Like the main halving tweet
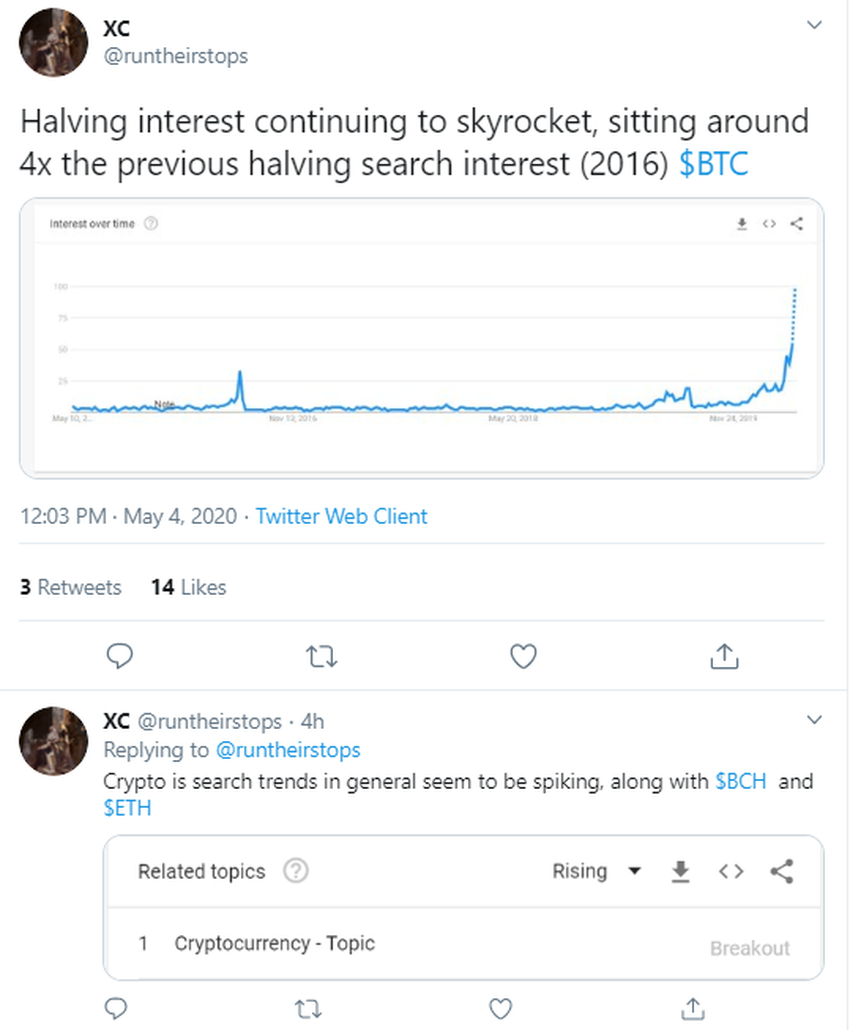The width and height of the screenshot is (850, 1030). pyautogui.click(x=523, y=656)
